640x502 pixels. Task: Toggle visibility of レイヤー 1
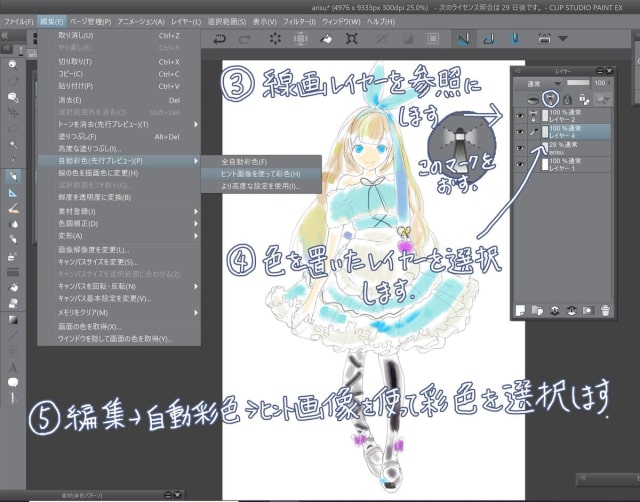click(x=520, y=164)
